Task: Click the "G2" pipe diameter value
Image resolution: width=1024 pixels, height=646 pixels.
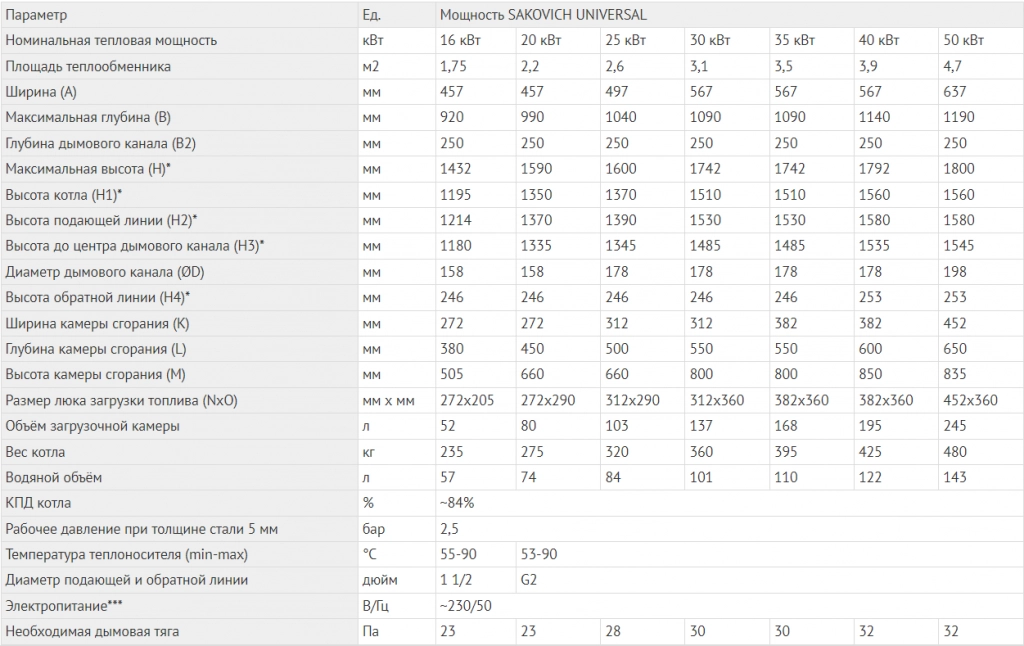Action: pos(530,580)
